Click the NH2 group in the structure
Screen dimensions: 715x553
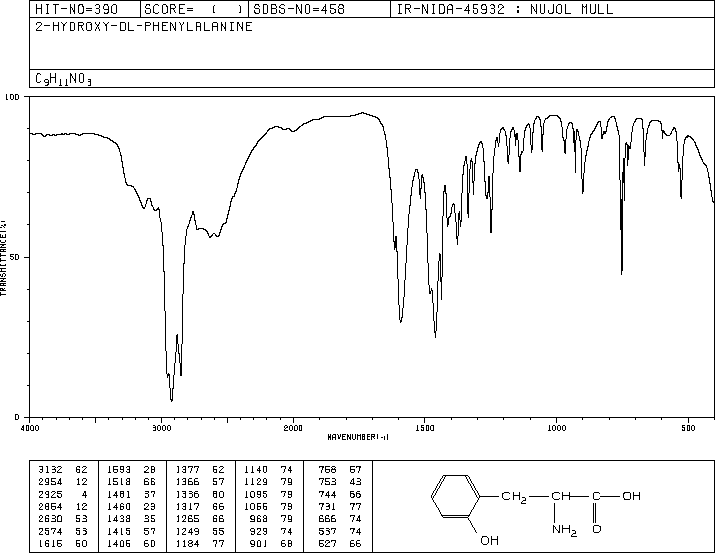[x=565, y=530]
